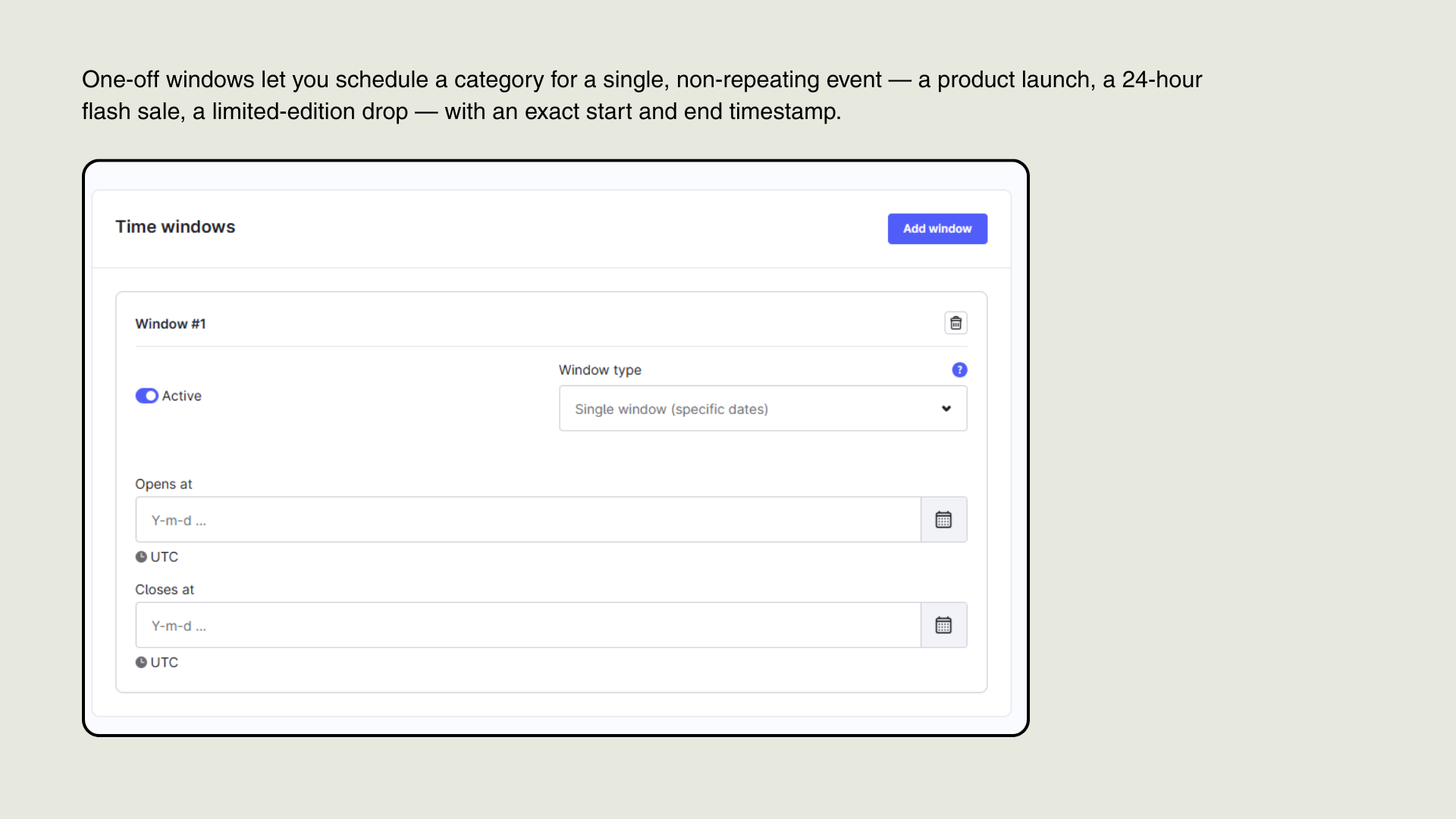Click the UTC timezone text under Opens at
This screenshot has height=819, width=1456.
click(165, 557)
